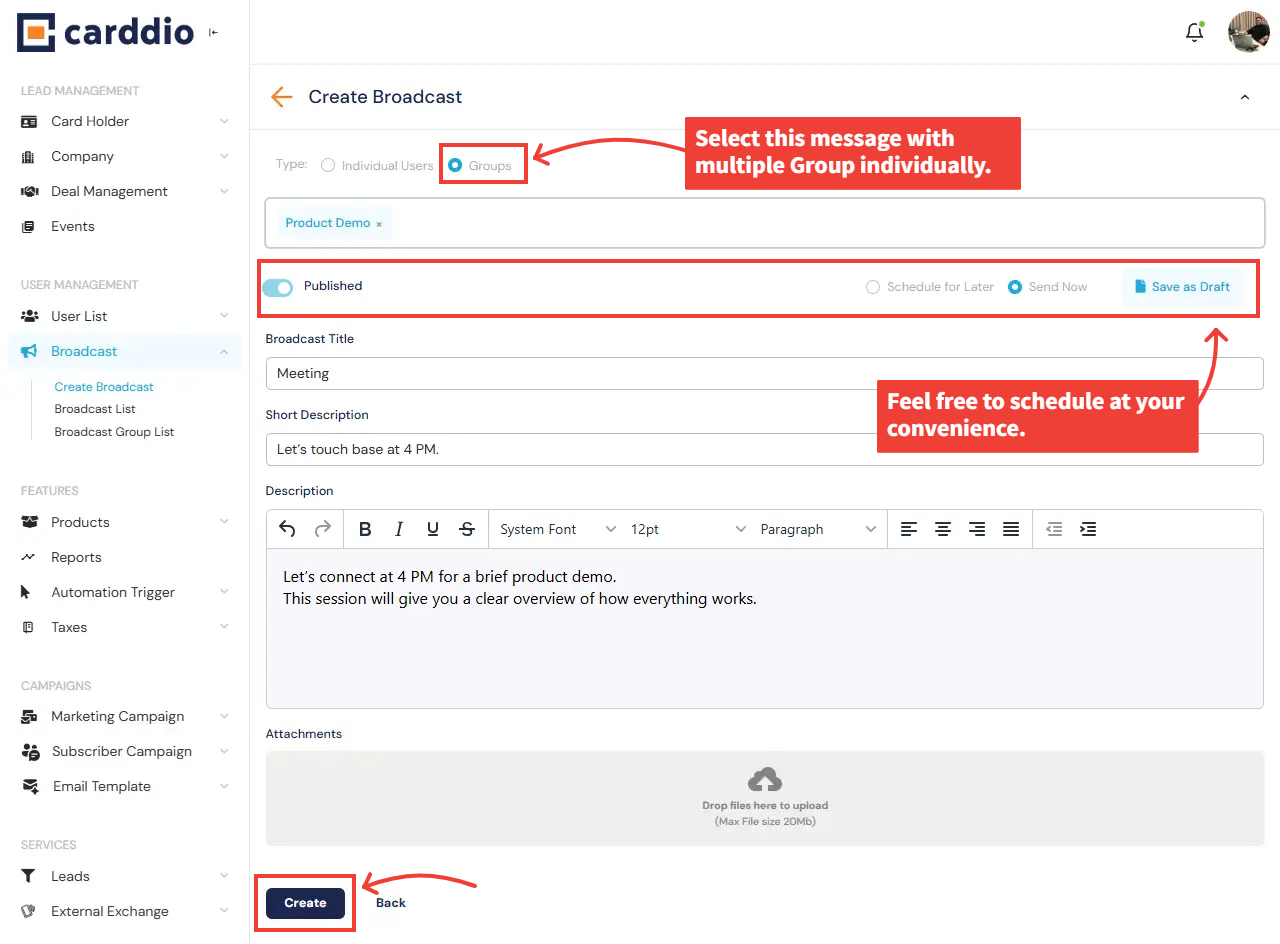This screenshot has width=1280, height=944.
Task: Expand the Marketing Campaign sidebar menu
Action: click(x=117, y=716)
